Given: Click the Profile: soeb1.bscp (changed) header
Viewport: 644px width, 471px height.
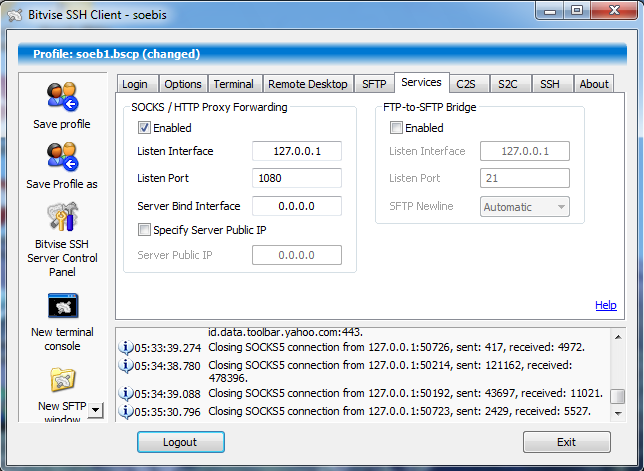Looking at the screenshot, I should tap(322, 54).
